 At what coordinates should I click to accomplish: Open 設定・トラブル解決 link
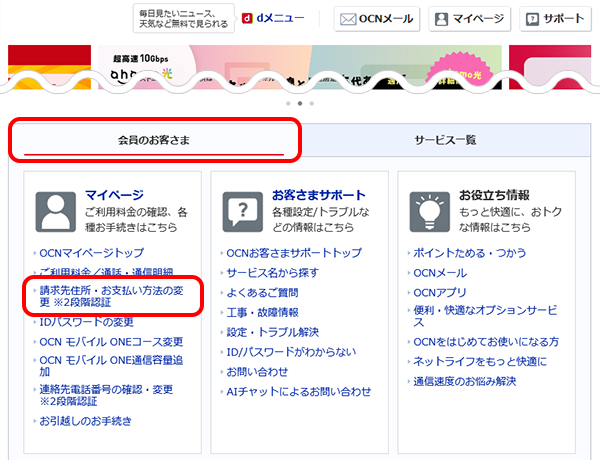click(272, 332)
